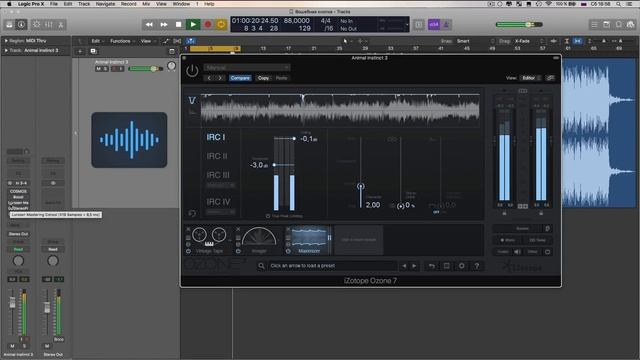Open the List Editors icon
This screenshot has width=640, height=360.
pos(595,24)
